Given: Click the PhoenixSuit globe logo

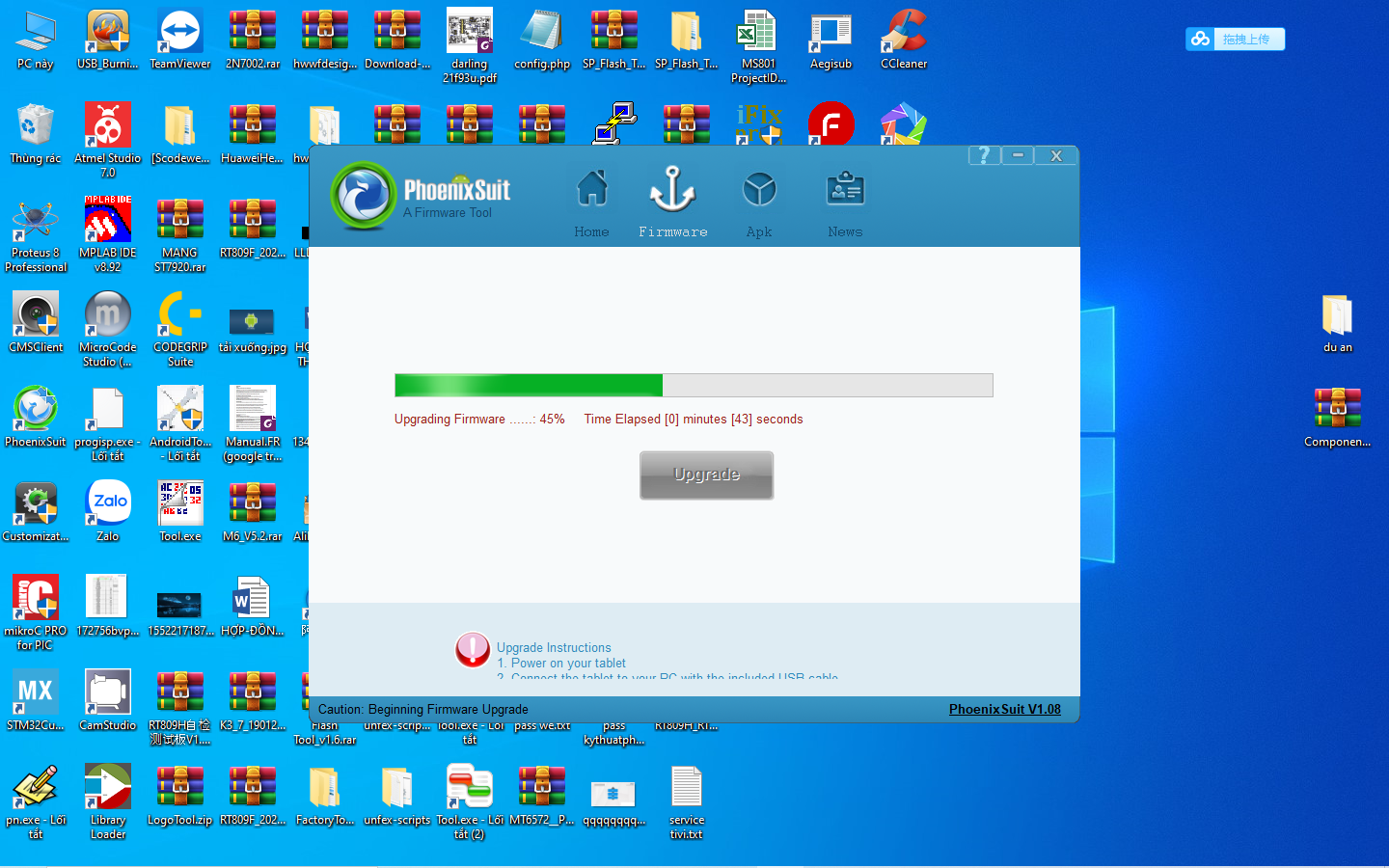Looking at the screenshot, I should click(x=364, y=196).
